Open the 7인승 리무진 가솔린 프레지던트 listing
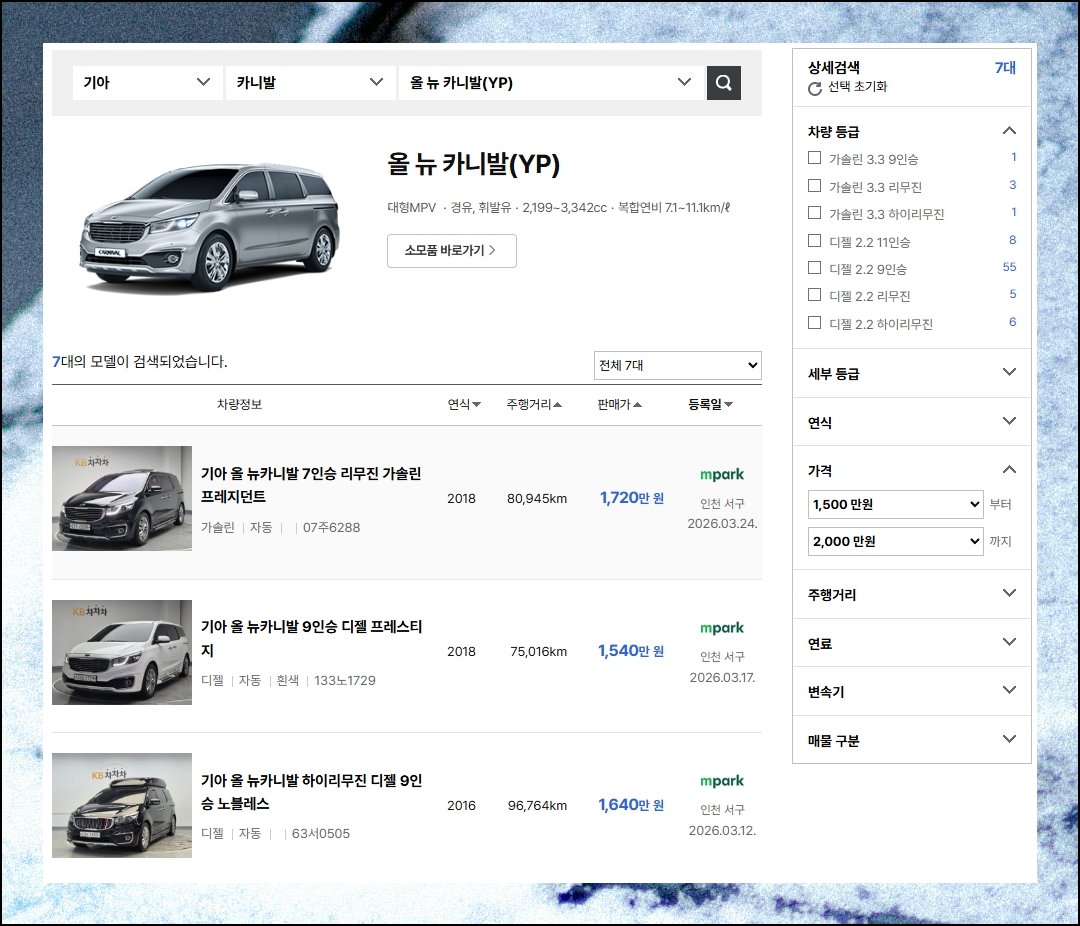Screen dimensions: 1080x926 pos(311,485)
